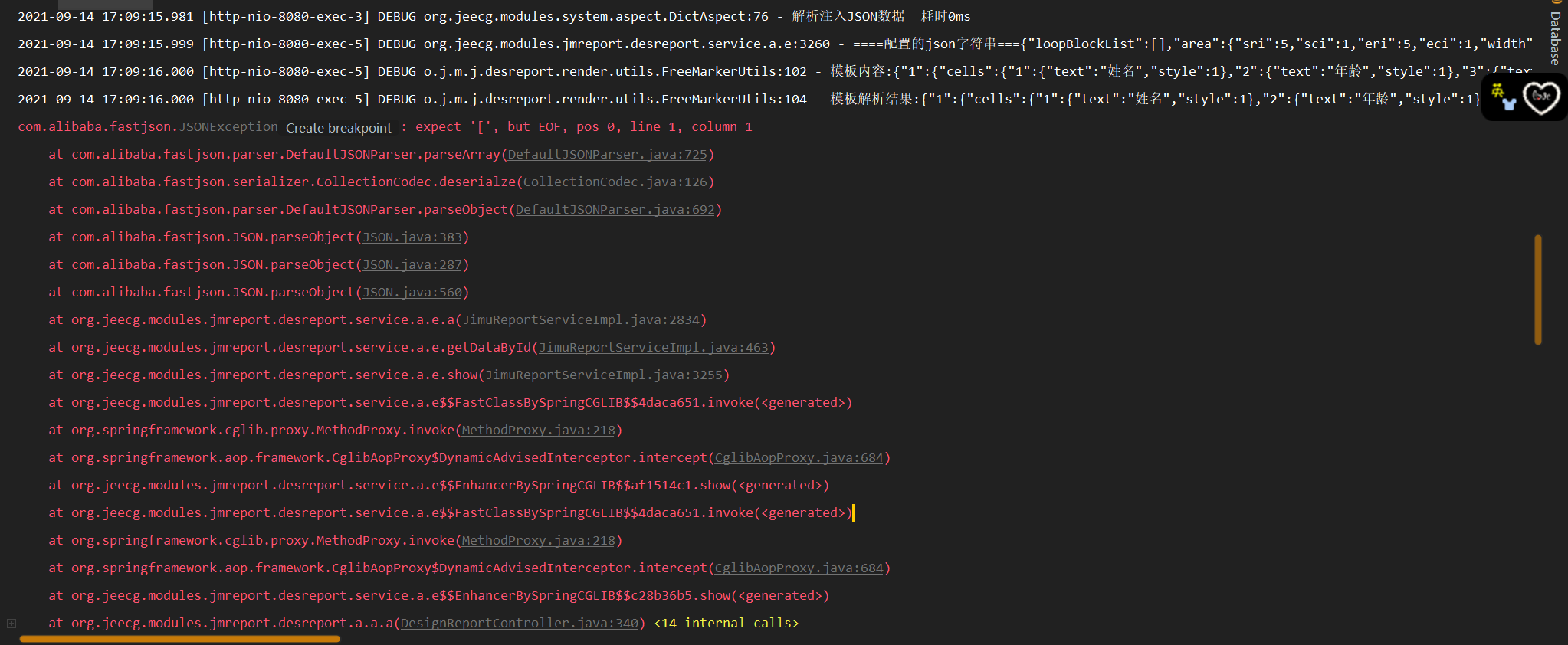
Task: Click the FreeMarkerUtils:102 log line
Action: [775, 72]
